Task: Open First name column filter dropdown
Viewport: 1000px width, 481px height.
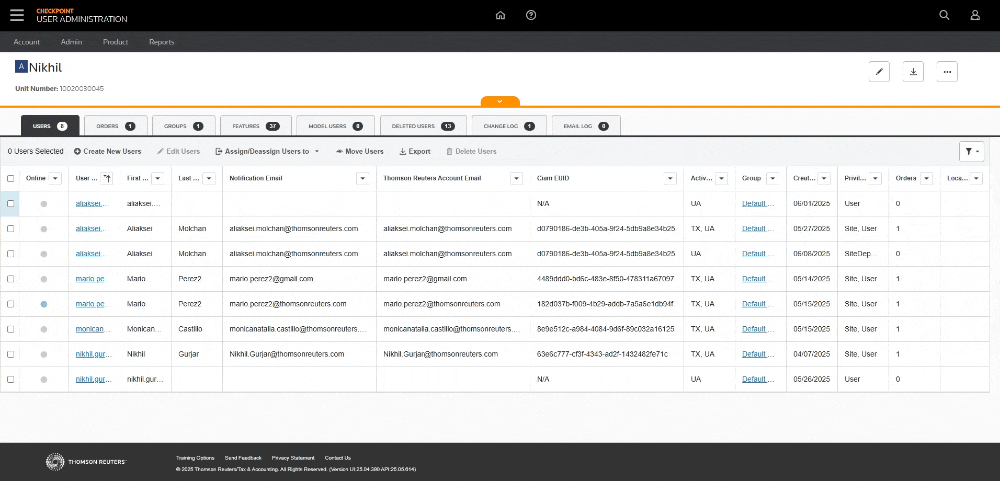Action: click(158, 179)
